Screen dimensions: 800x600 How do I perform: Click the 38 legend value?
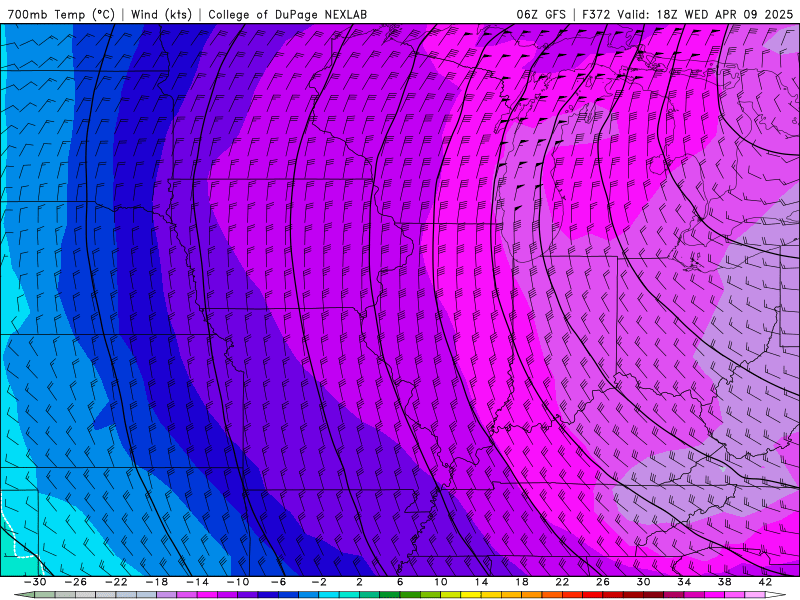724,582
